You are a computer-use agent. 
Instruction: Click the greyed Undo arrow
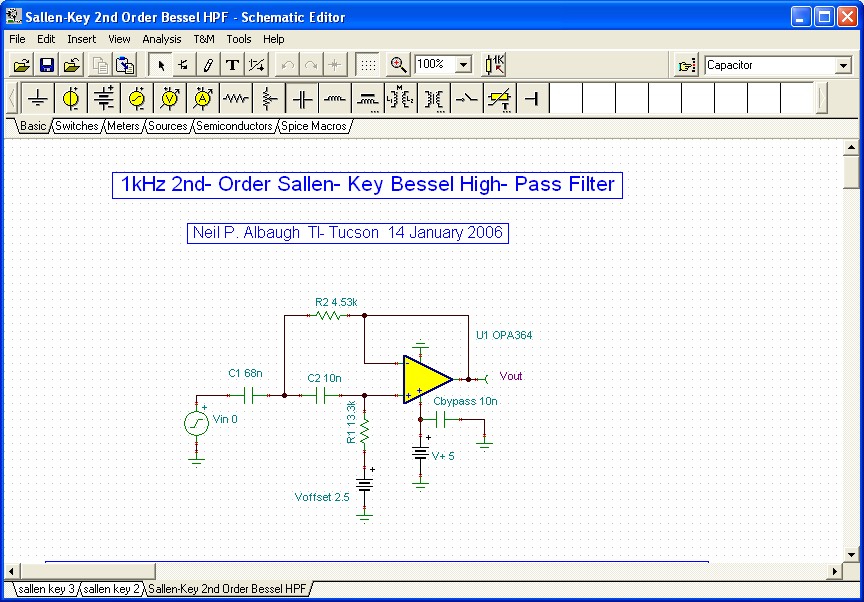(x=287, y=65)
